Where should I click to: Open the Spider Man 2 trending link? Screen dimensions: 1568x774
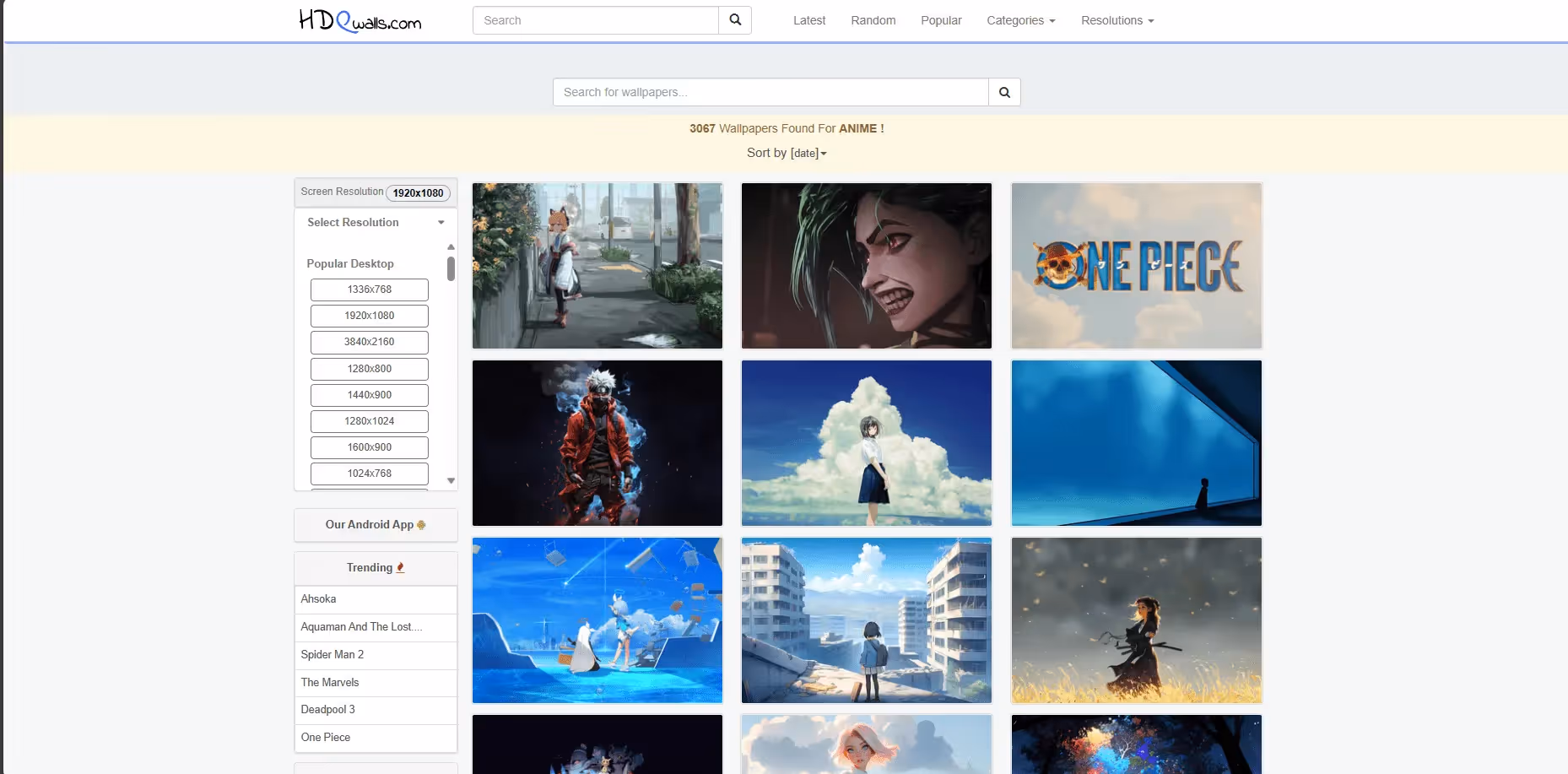click(x=333, y=655)
